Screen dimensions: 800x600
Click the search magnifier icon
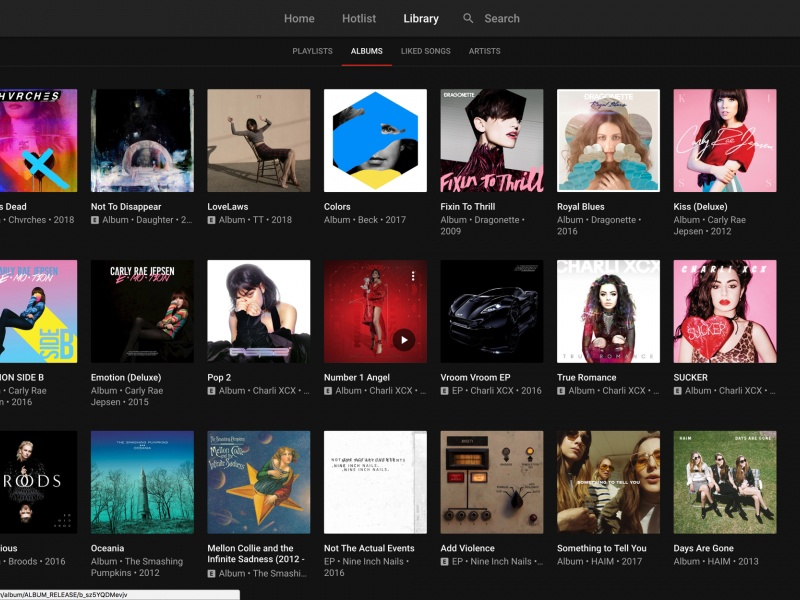pyautogui.click(x=468, y=18)
